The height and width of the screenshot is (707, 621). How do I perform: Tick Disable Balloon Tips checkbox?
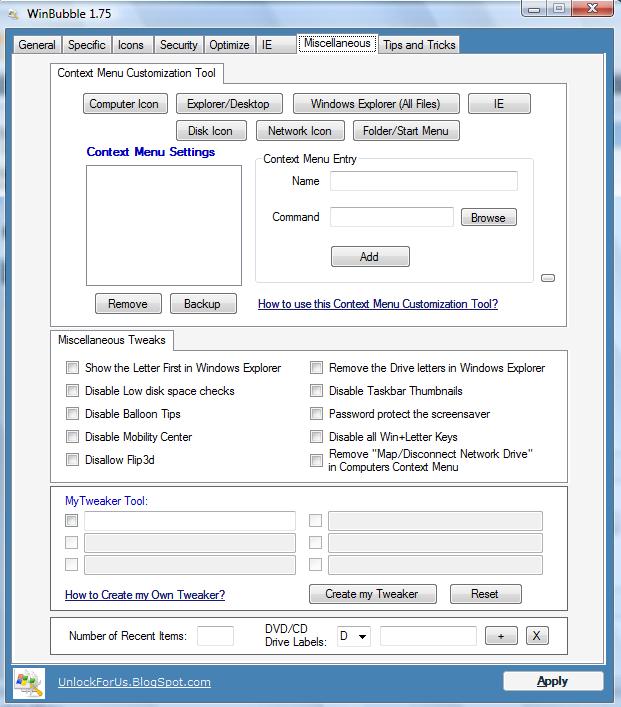coord(72,413)
